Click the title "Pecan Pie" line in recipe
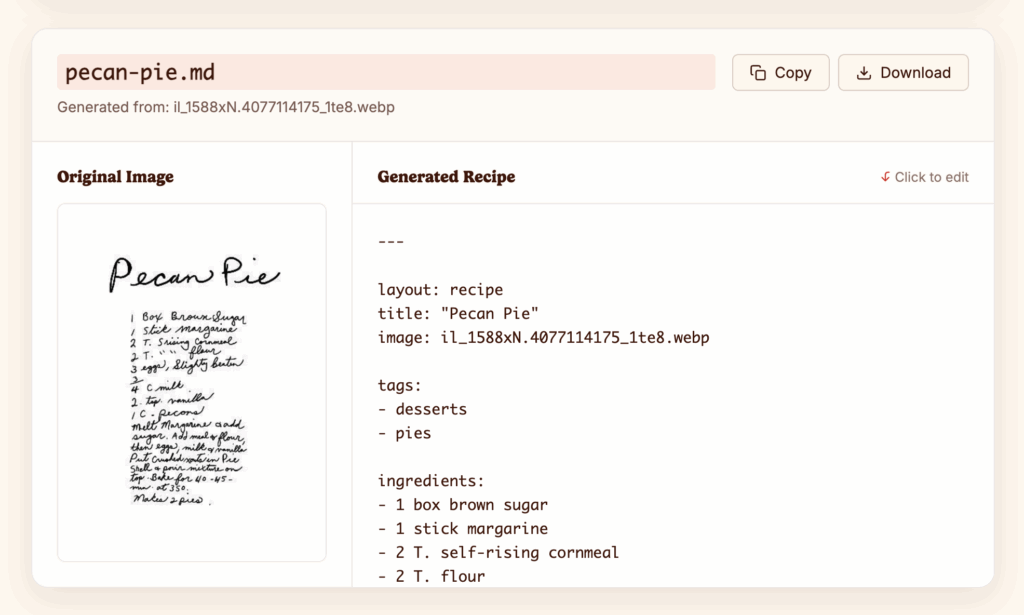 458,314
